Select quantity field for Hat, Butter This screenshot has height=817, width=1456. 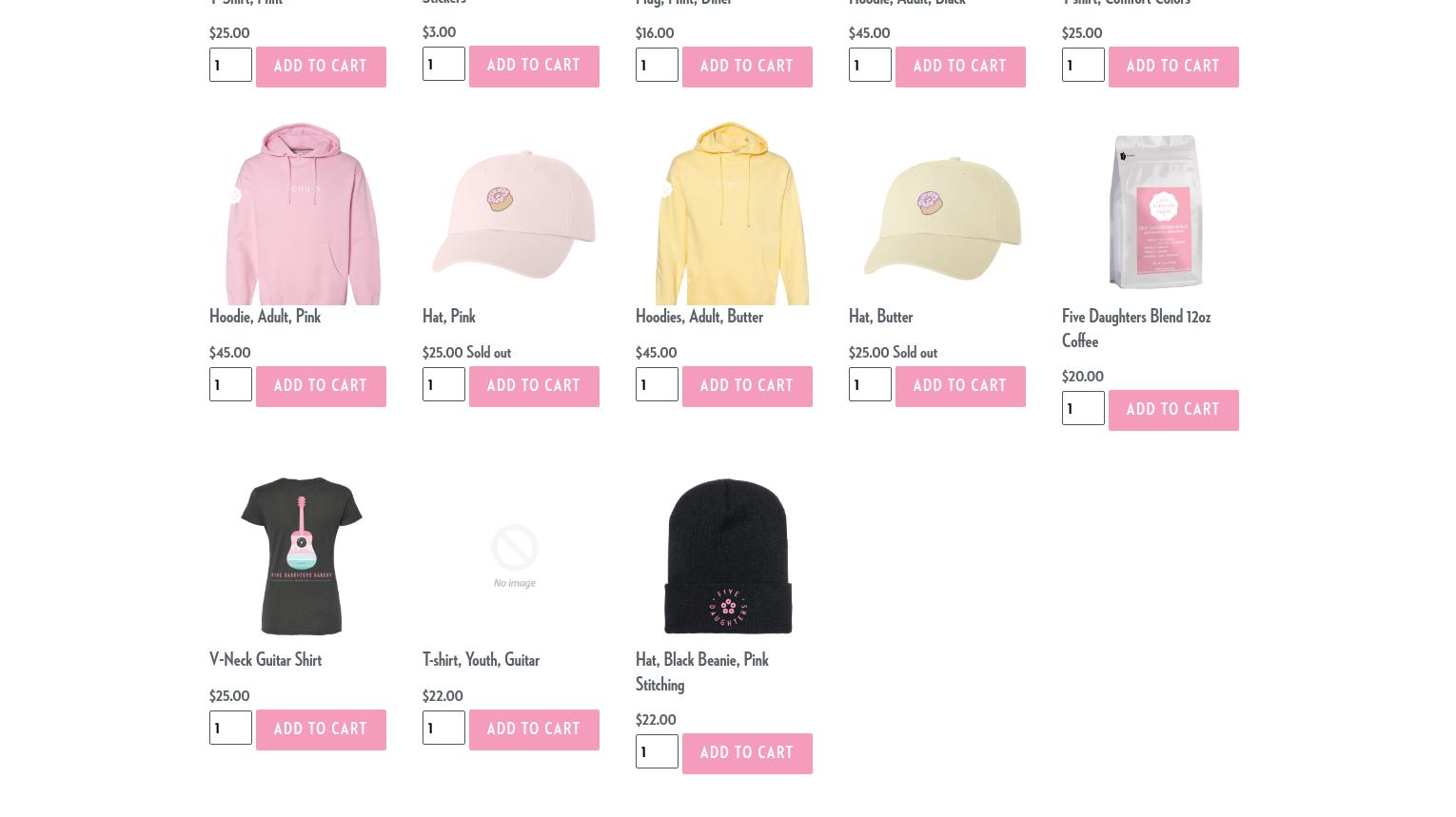(x=870, y=384)
